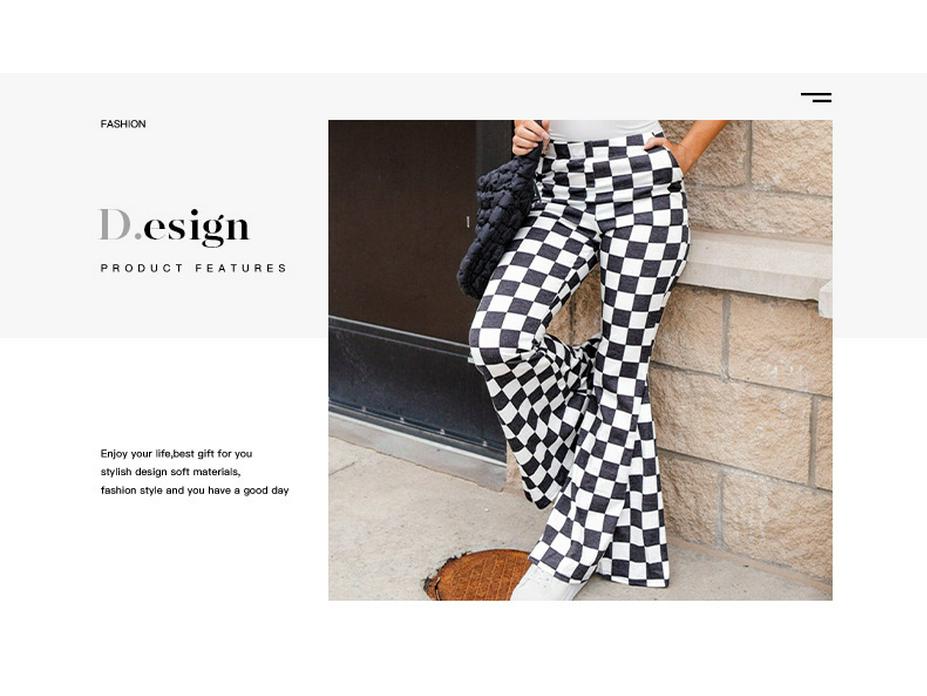Image resolution: width=927 pixels, height=696 pixels.
Task: Open the checkered pants product image
Action: click(580, 360)
